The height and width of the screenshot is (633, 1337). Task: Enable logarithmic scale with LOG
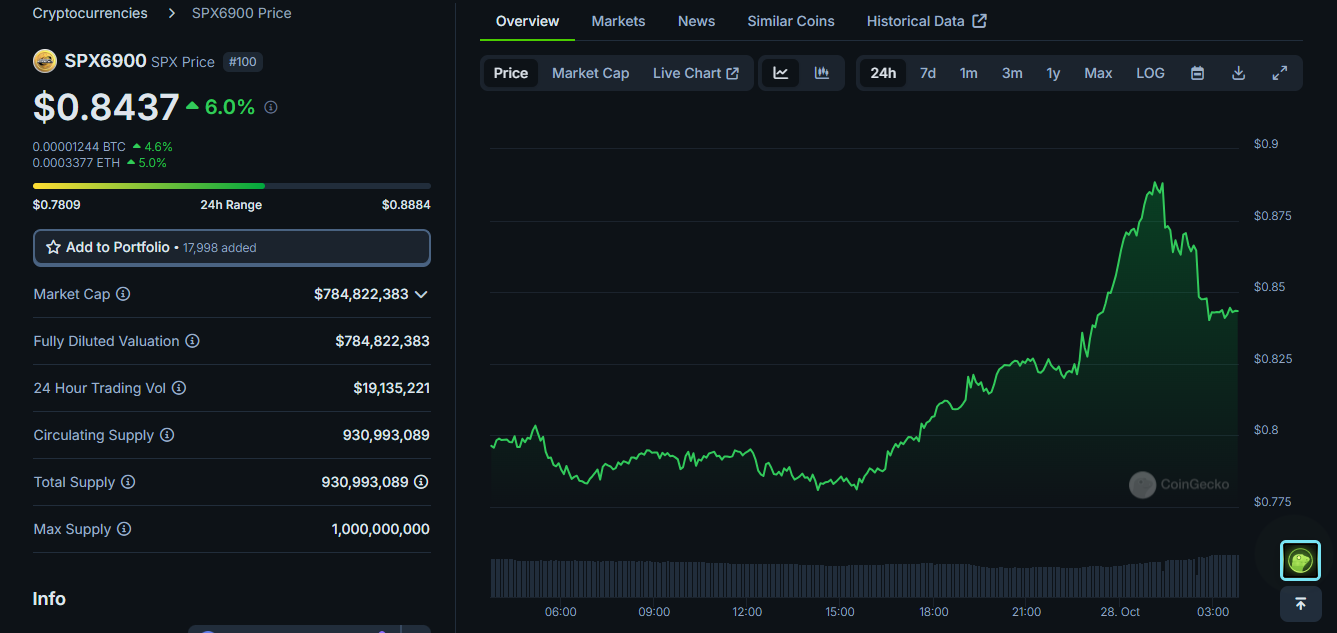[1150, 72]
